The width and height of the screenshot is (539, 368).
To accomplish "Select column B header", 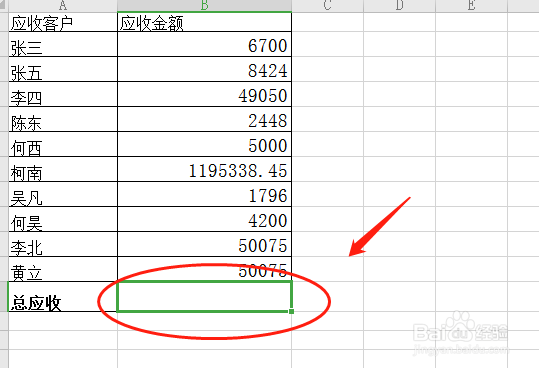I will [x=205, y=5].
